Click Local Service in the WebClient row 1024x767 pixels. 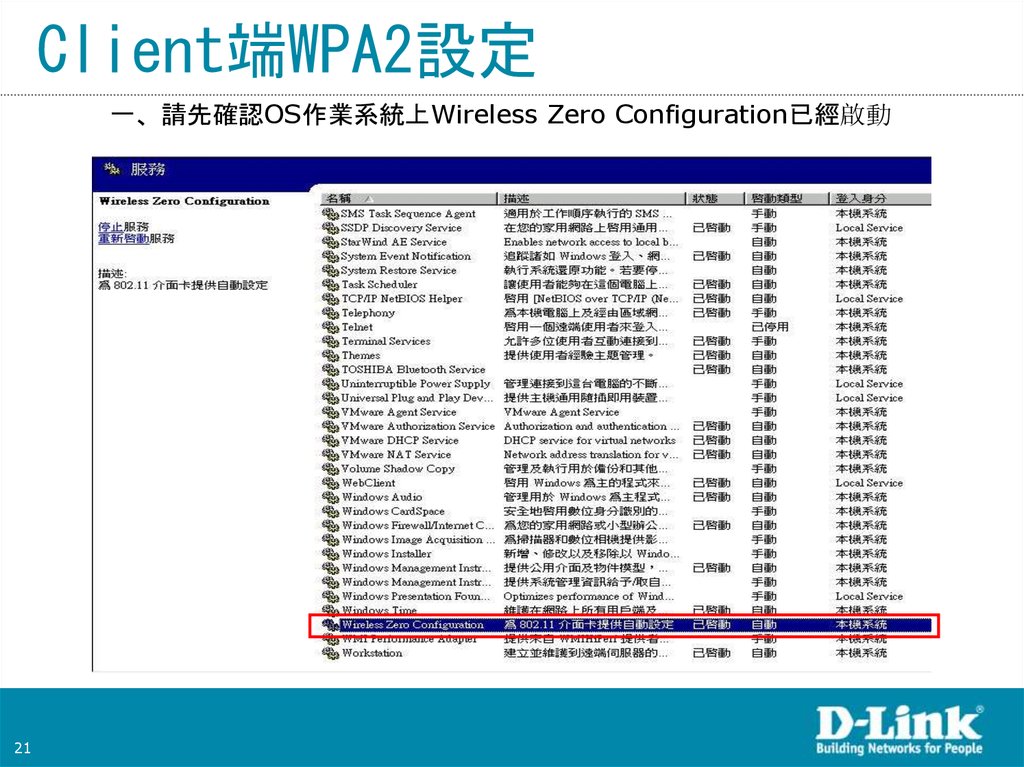tap(869, 483)
